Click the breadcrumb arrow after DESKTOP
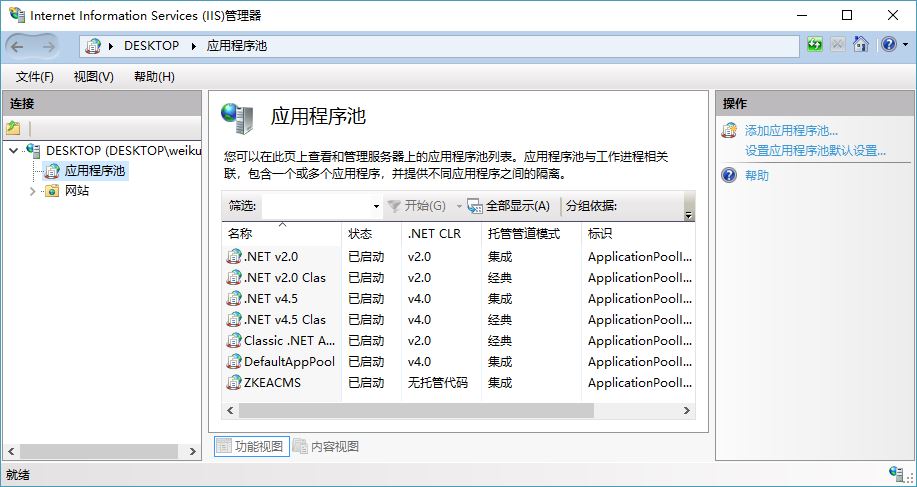917x487 pixels. tap(194, 46)
